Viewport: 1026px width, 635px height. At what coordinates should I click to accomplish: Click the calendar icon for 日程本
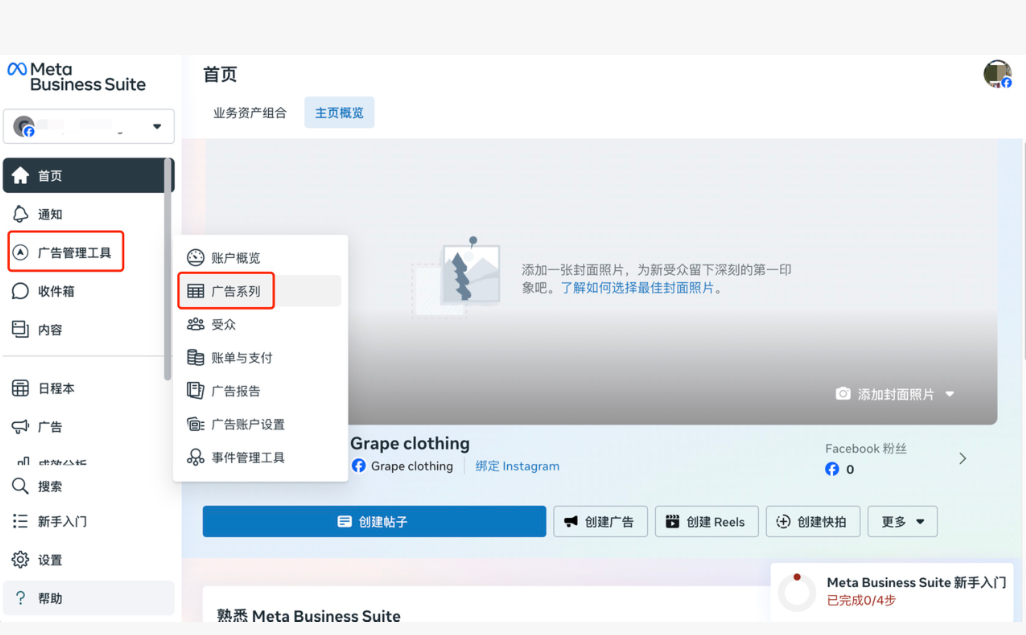[20, 388]
